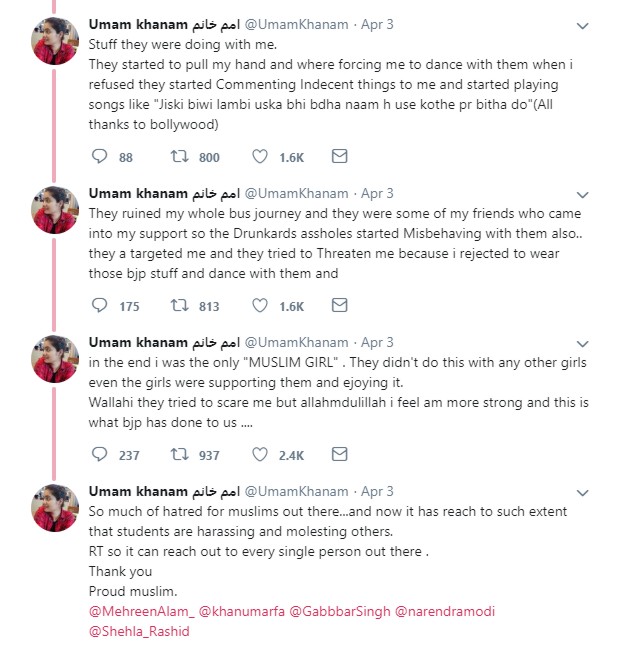Like the tweet with 937 retweets
Screen dimensions: 623x649
260,454
